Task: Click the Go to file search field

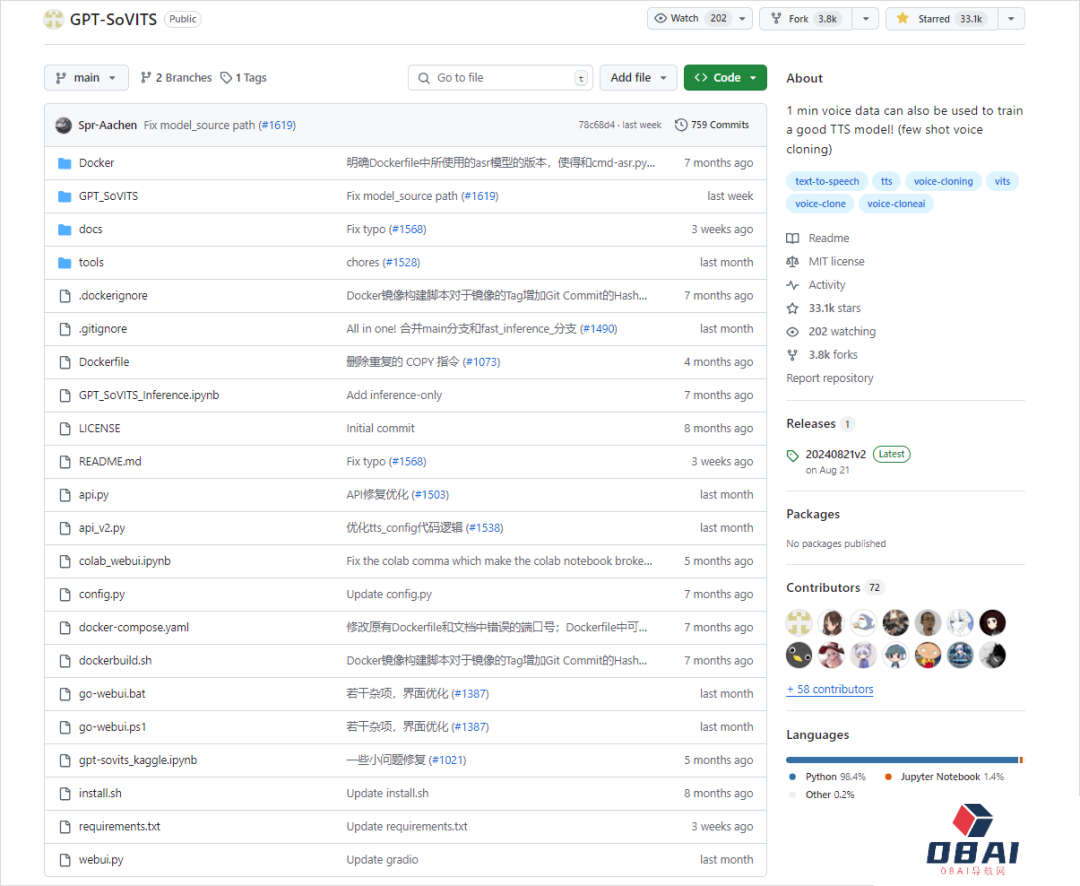Action: coord(500,78)
